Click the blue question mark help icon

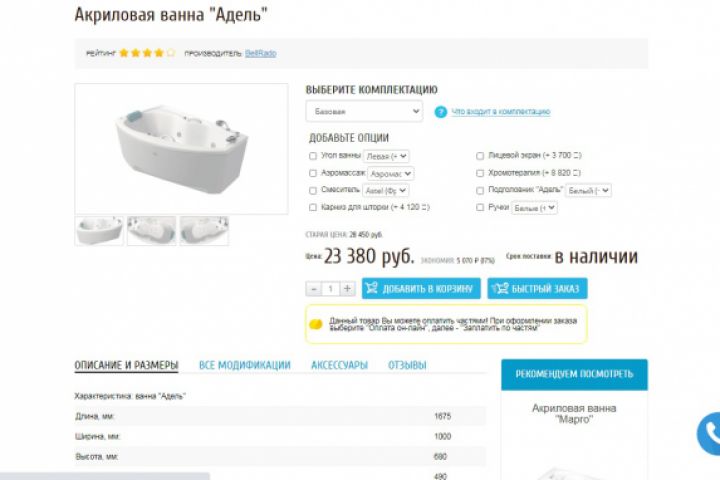point(440,112)
